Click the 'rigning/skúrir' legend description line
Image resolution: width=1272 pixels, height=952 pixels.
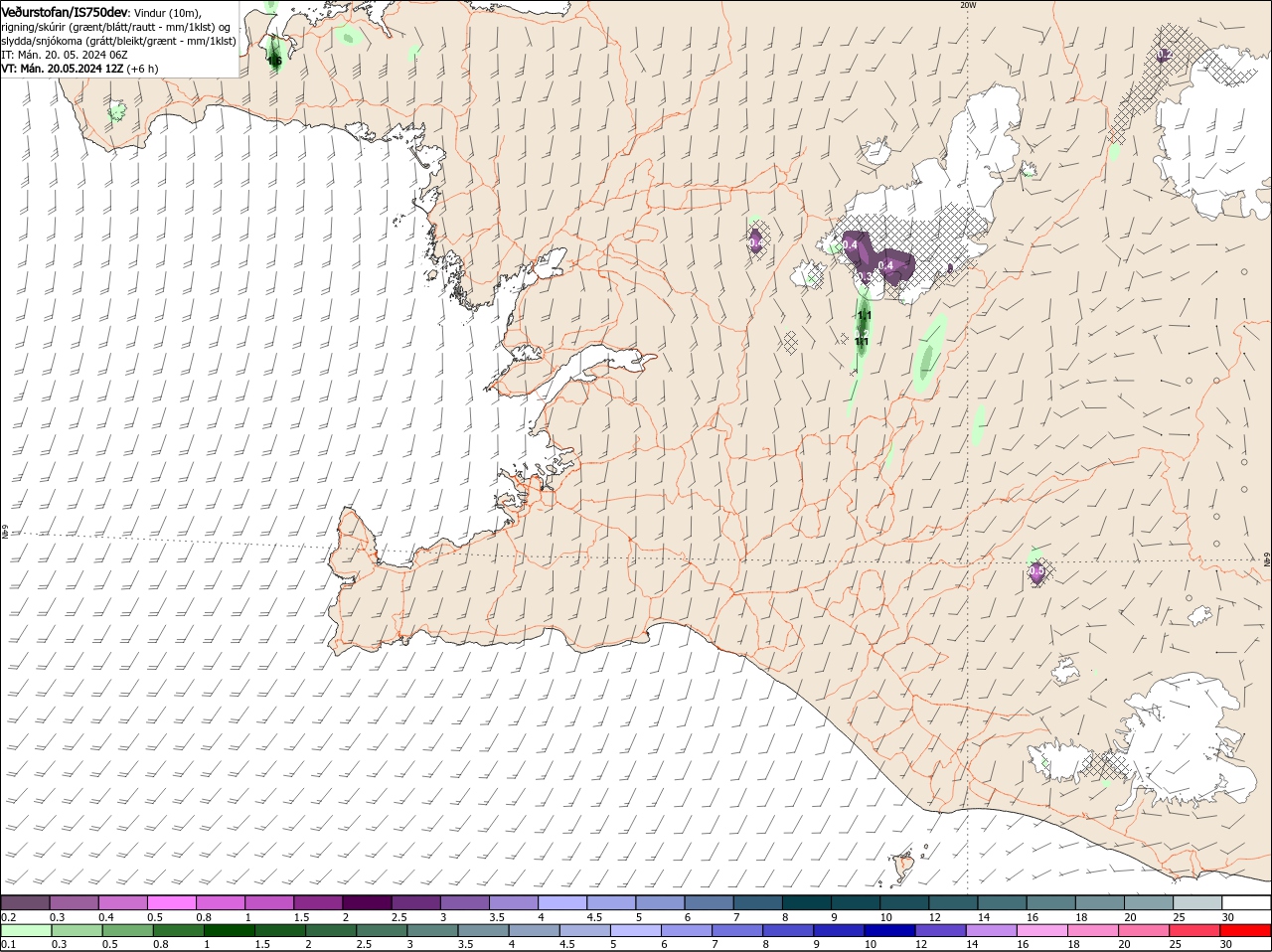click(x=116, y=27)
